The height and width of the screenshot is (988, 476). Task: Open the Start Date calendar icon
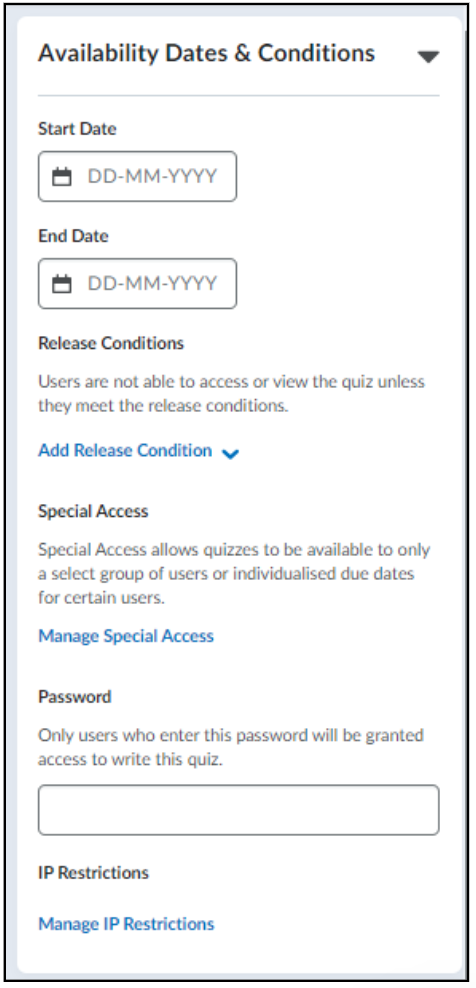pos(61,176)
